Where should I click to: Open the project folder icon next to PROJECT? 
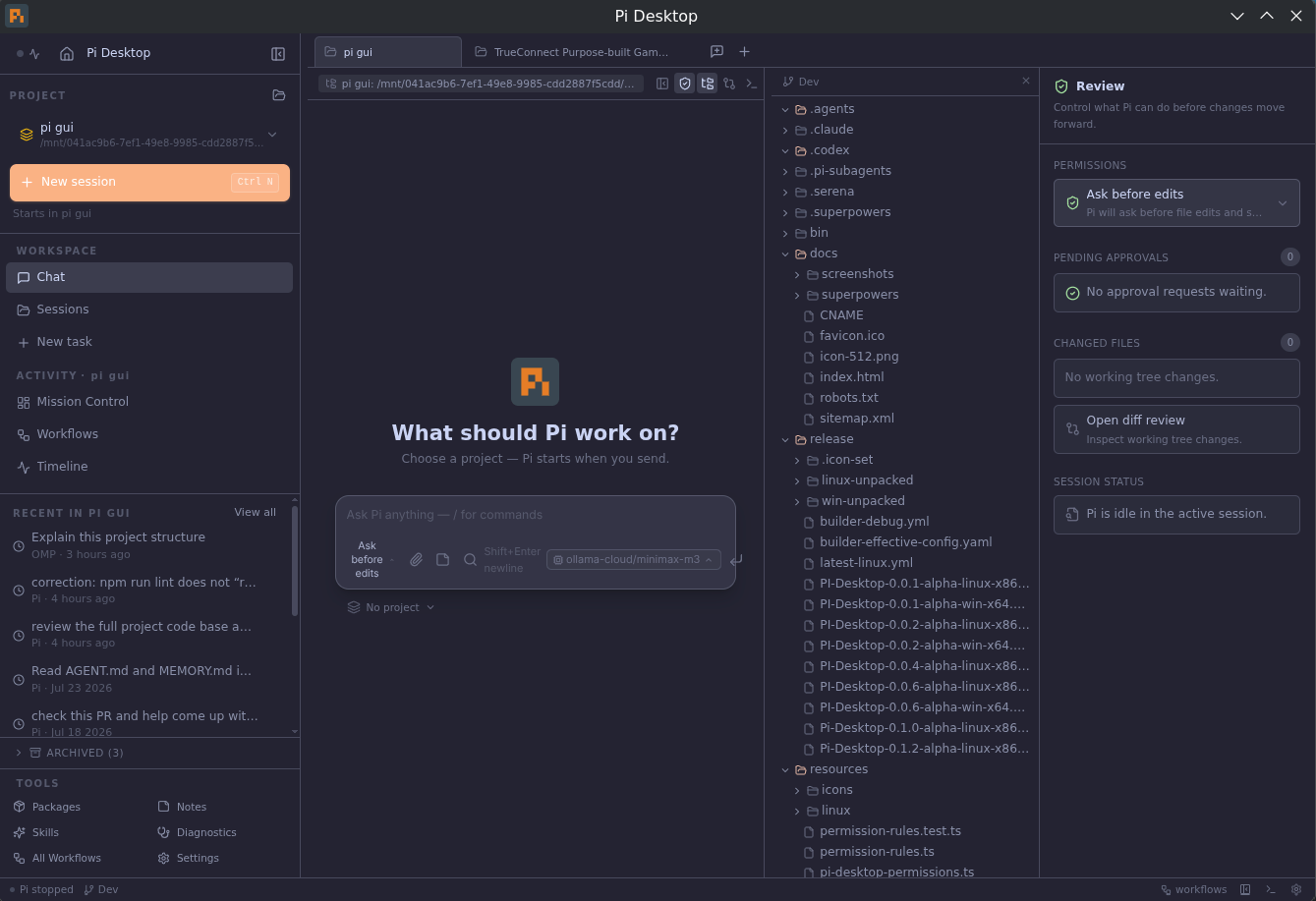[279, 95]
